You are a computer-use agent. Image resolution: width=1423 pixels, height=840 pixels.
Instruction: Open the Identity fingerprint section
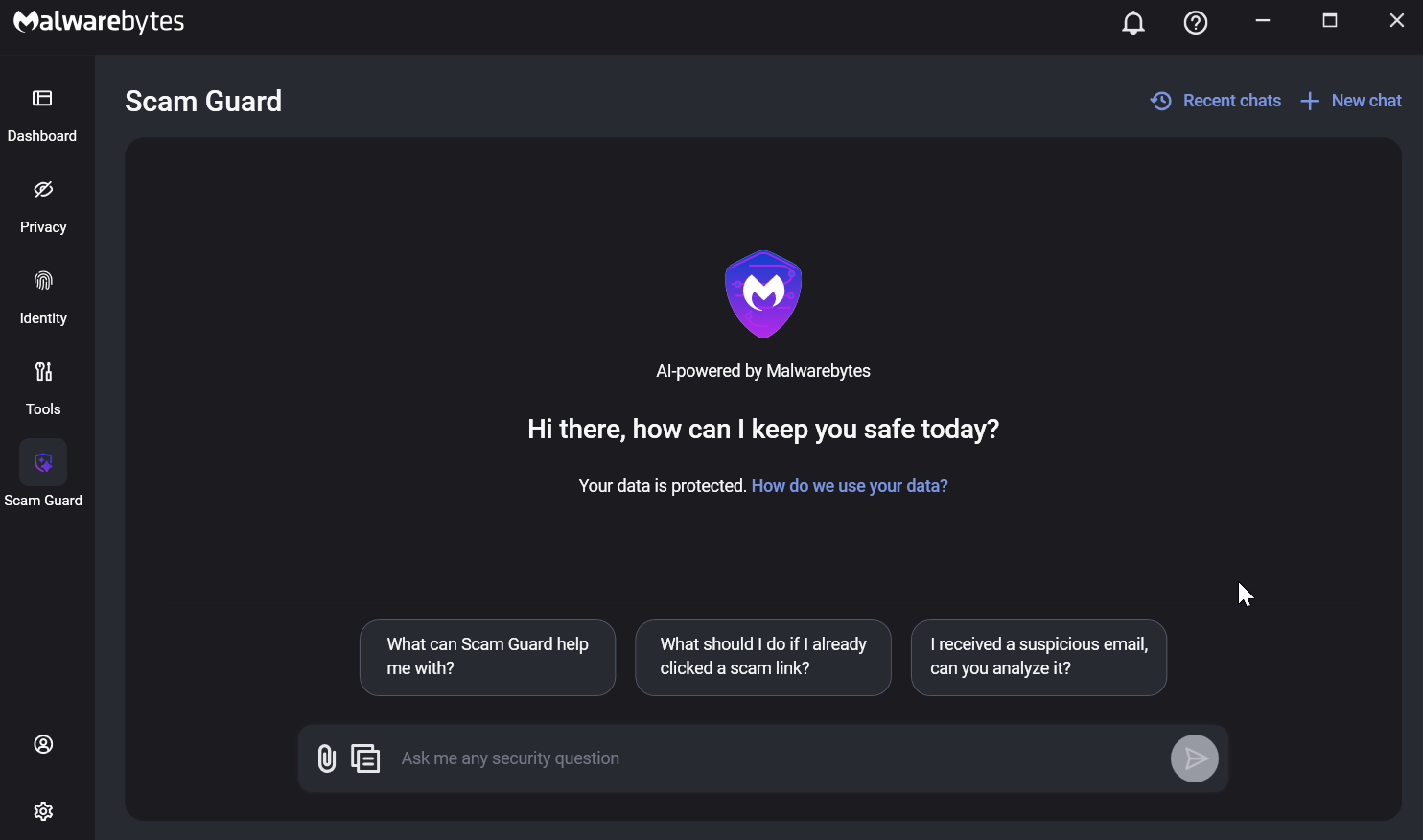[43, 297]
